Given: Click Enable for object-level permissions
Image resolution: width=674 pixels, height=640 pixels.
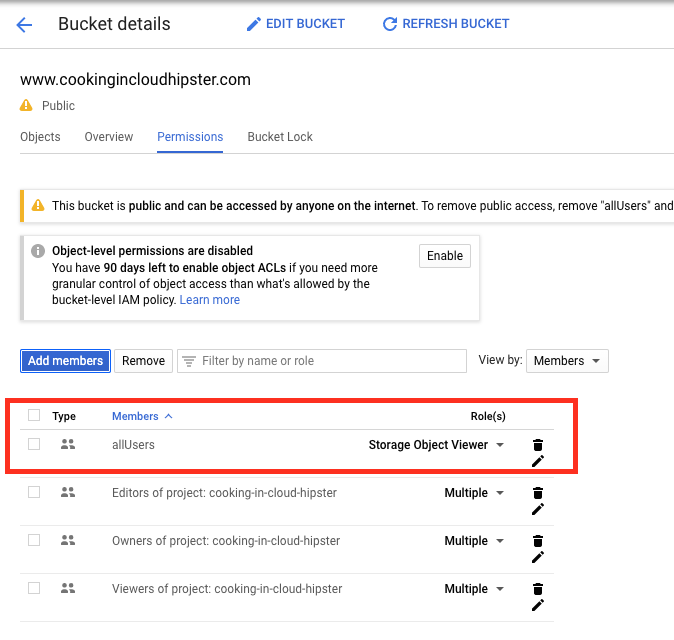Looking at the screenshot, I should (445, 256).
